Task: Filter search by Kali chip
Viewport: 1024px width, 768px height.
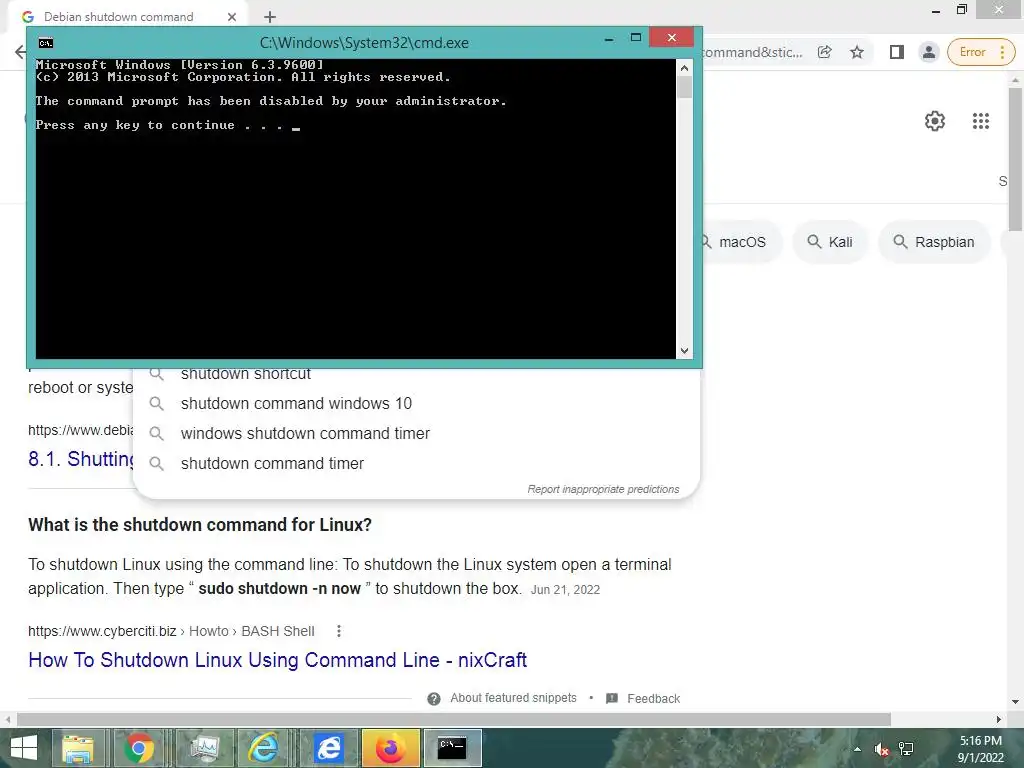Action: click(830, 242)
